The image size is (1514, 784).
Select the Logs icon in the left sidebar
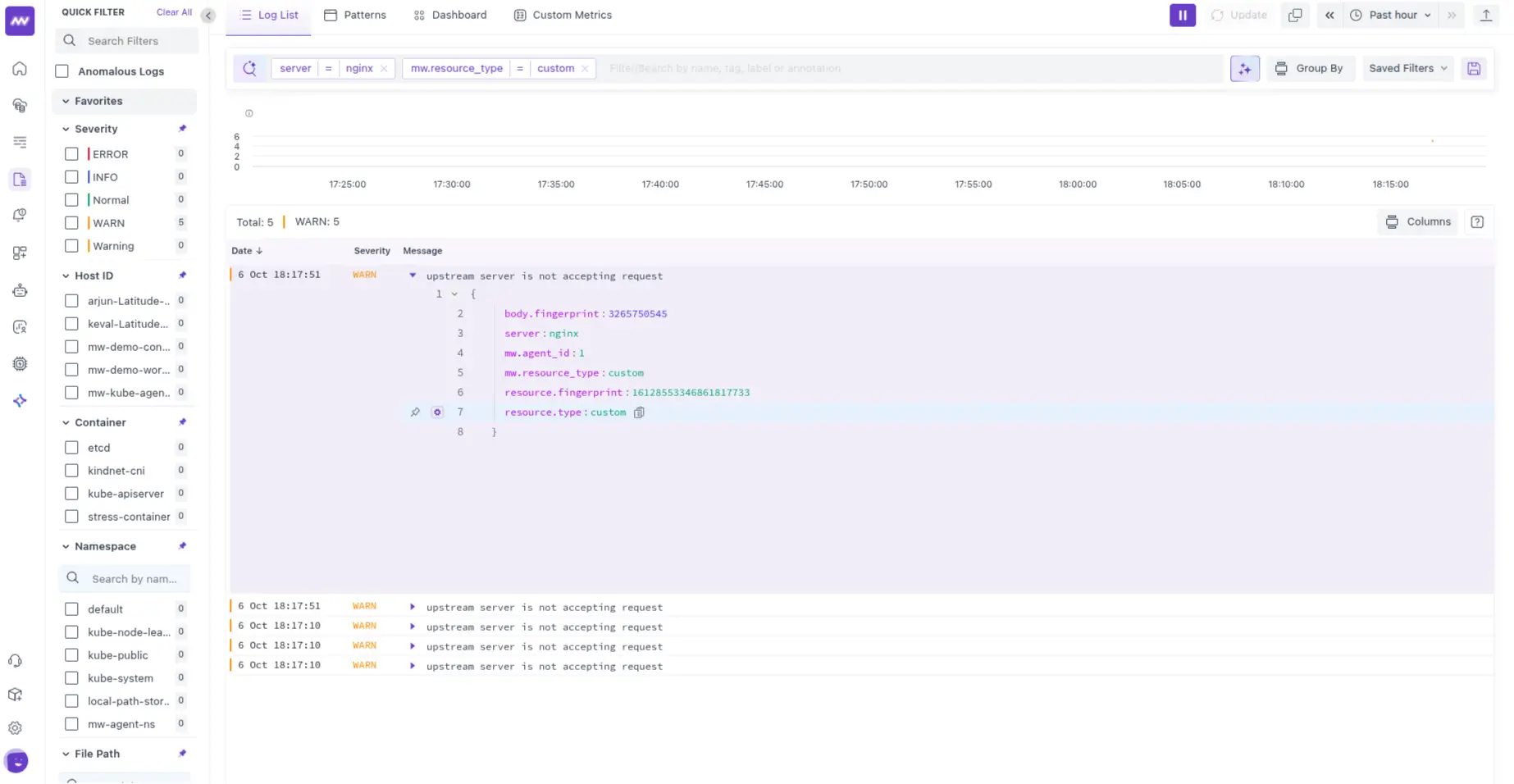[x=20, y=179]
